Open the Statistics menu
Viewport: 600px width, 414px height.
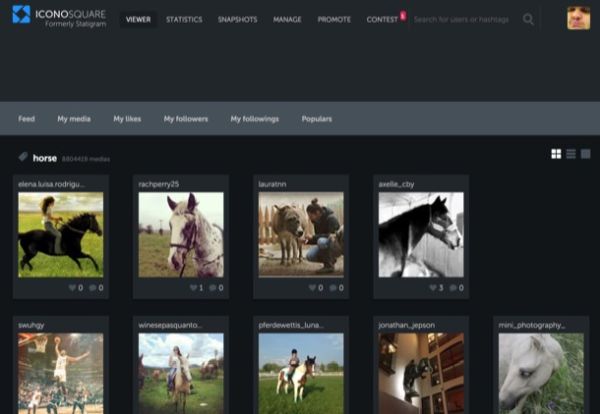(x=184, y=19)
